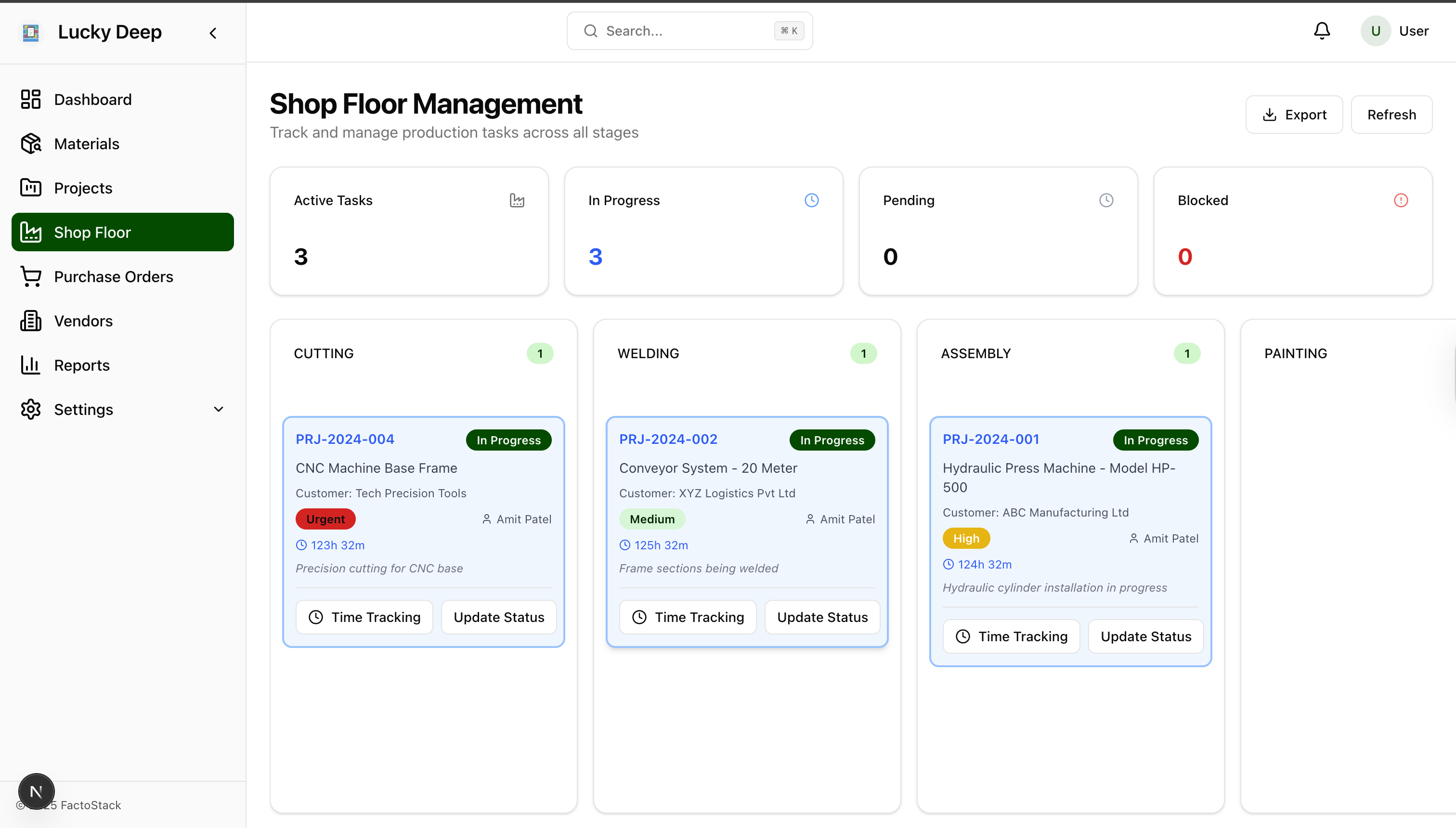Click the Lucky Deep logo icon

[31, 32]
